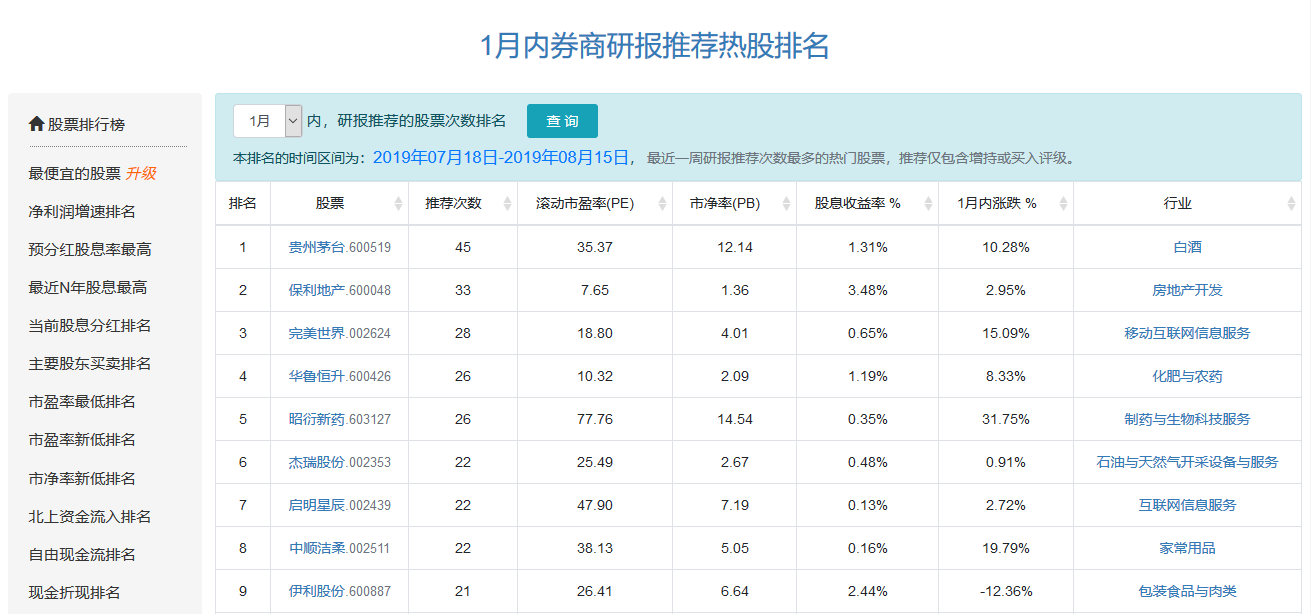Click the 排名 column header
The width and height of the screenshot is (1311, 614).
(243, 203)
